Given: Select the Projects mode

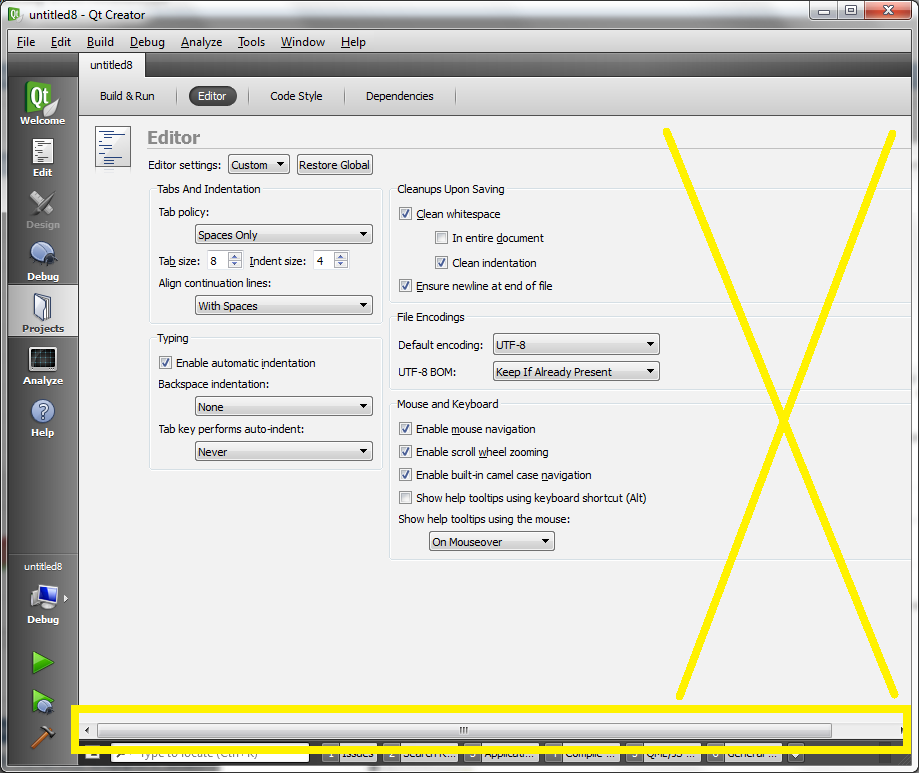Looking at the screenshot, I should tap(42, 311).
